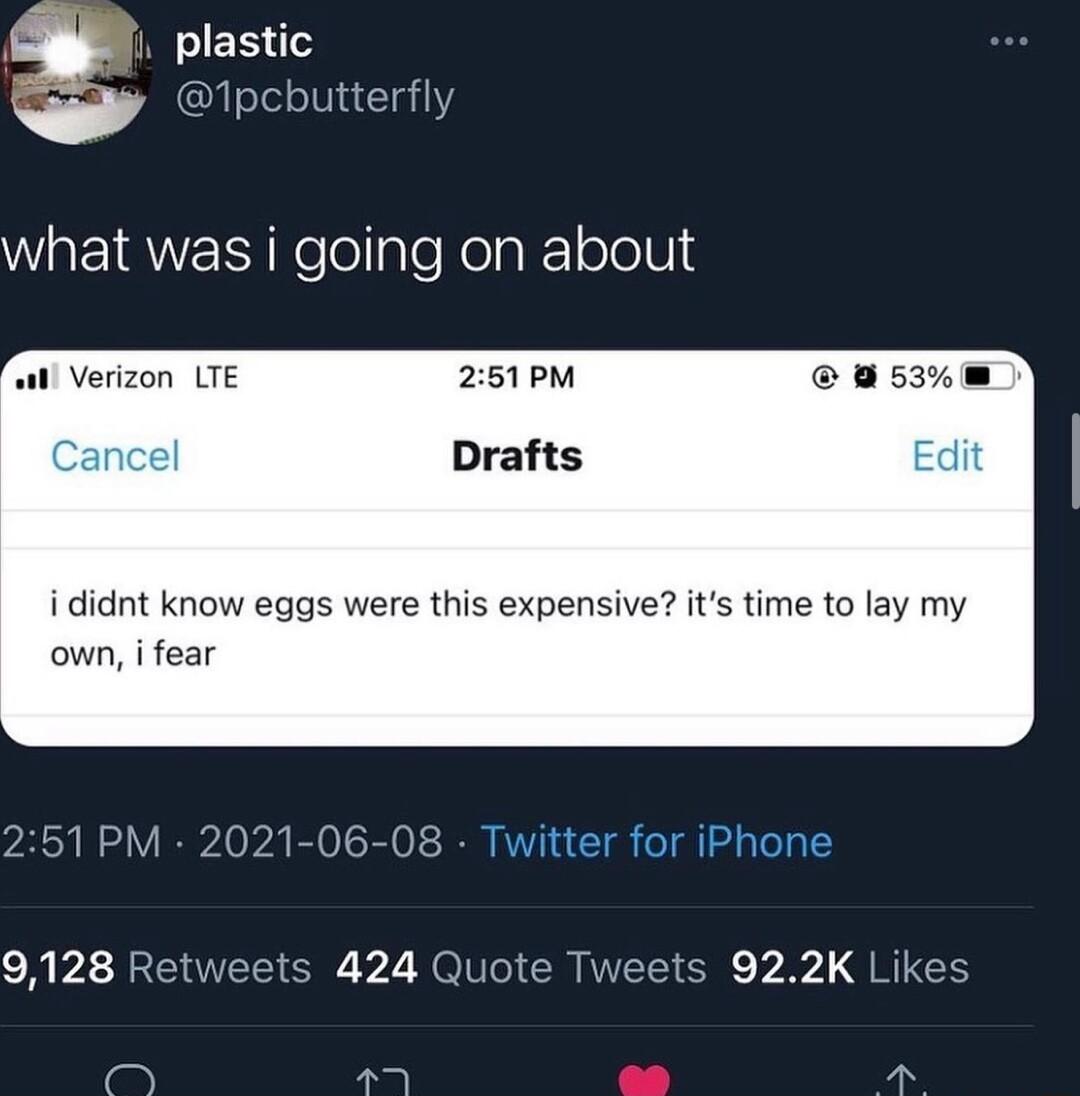
Task: Tap the battery icon in embedded status bar
Action: [x=988, y=377]
